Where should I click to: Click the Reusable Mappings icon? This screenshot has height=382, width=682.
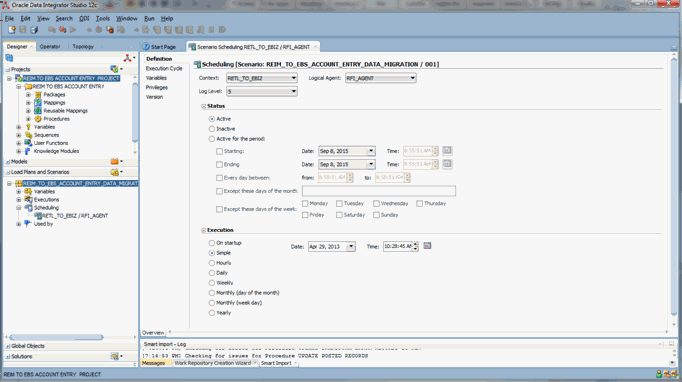click(38, 111)
